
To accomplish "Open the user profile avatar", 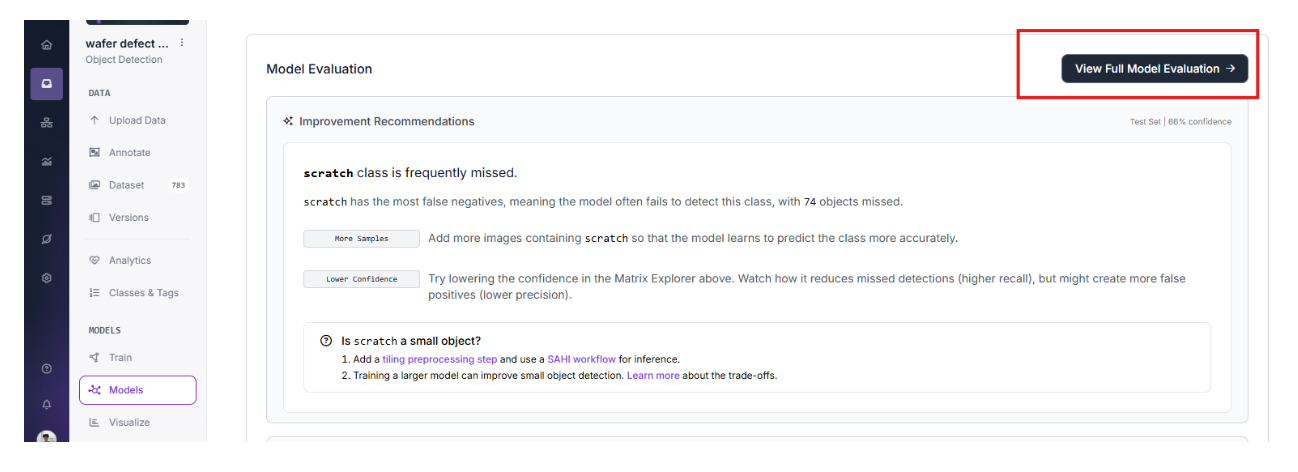I will 46,438.
